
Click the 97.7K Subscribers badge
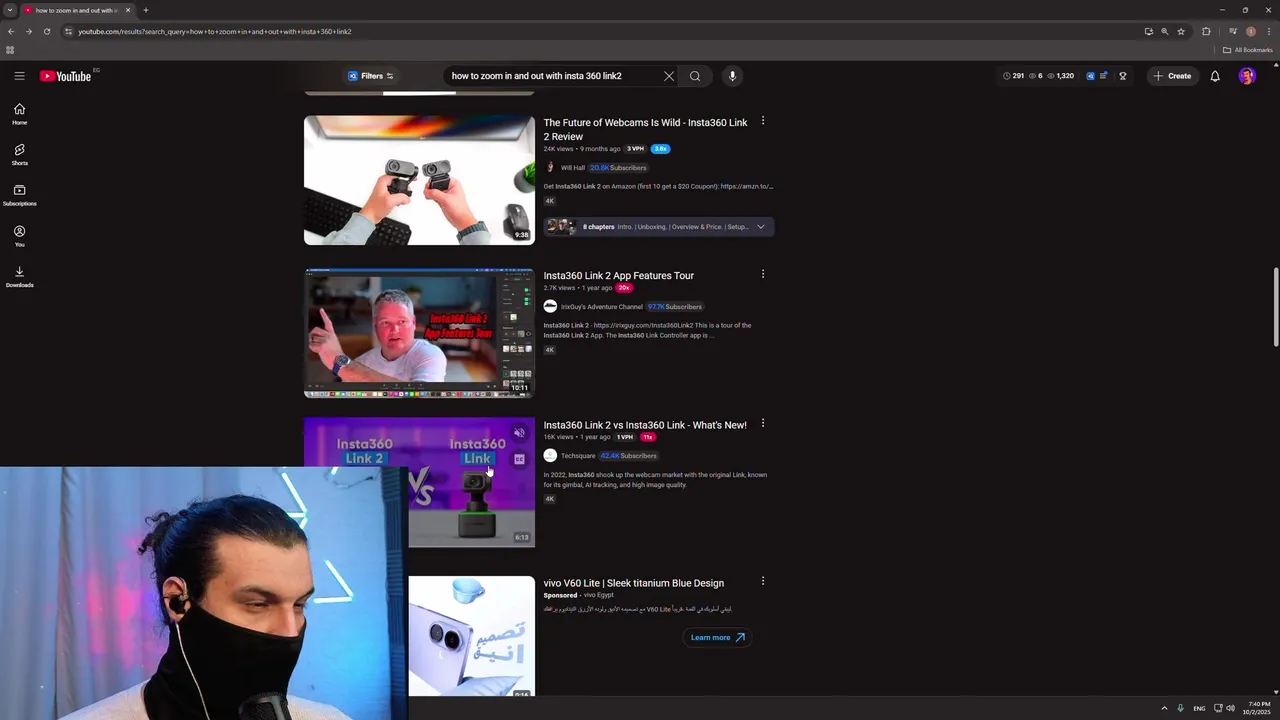[x=675, y=307]
